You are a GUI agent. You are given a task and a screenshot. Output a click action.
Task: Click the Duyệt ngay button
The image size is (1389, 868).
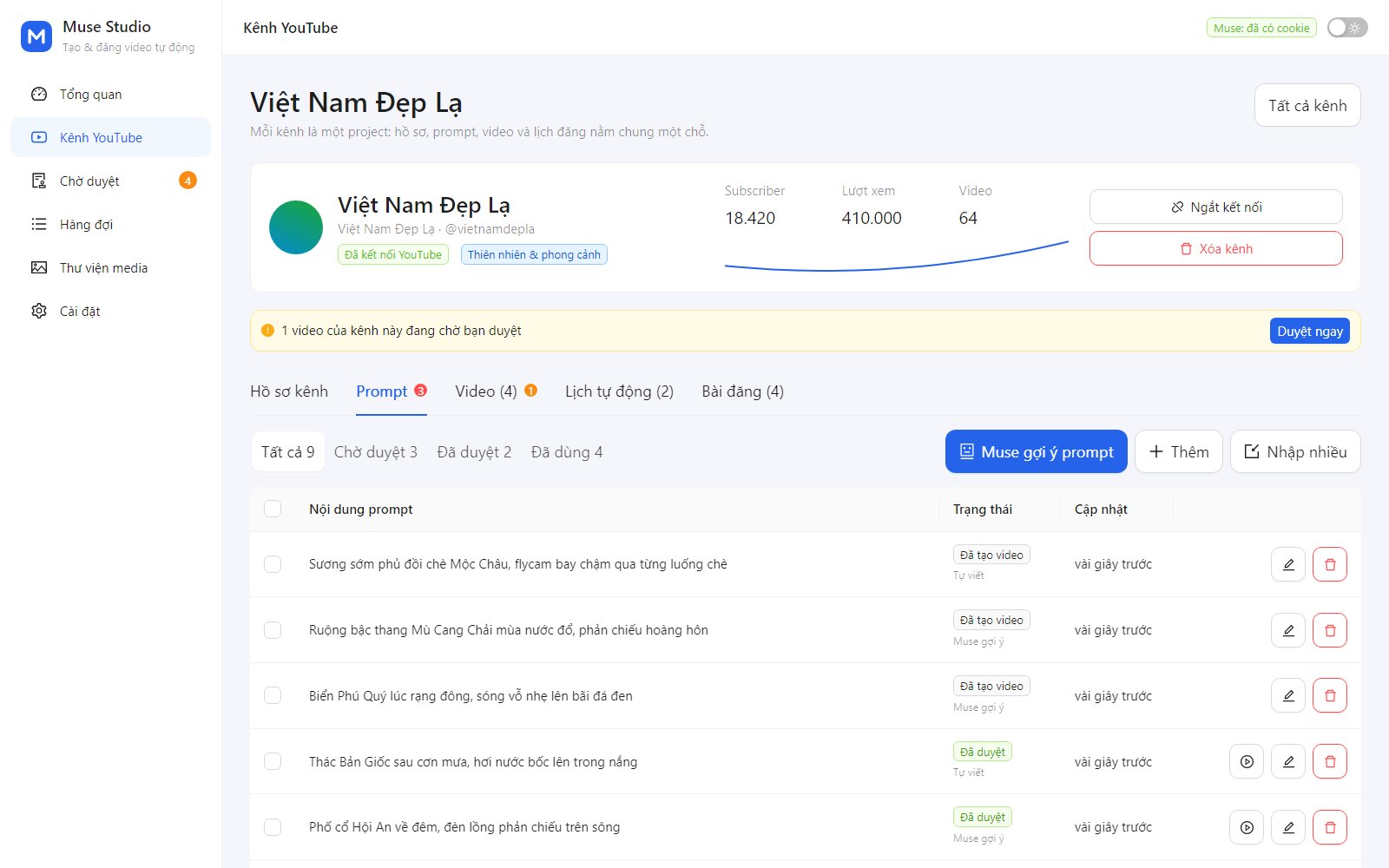point(1309,331)
